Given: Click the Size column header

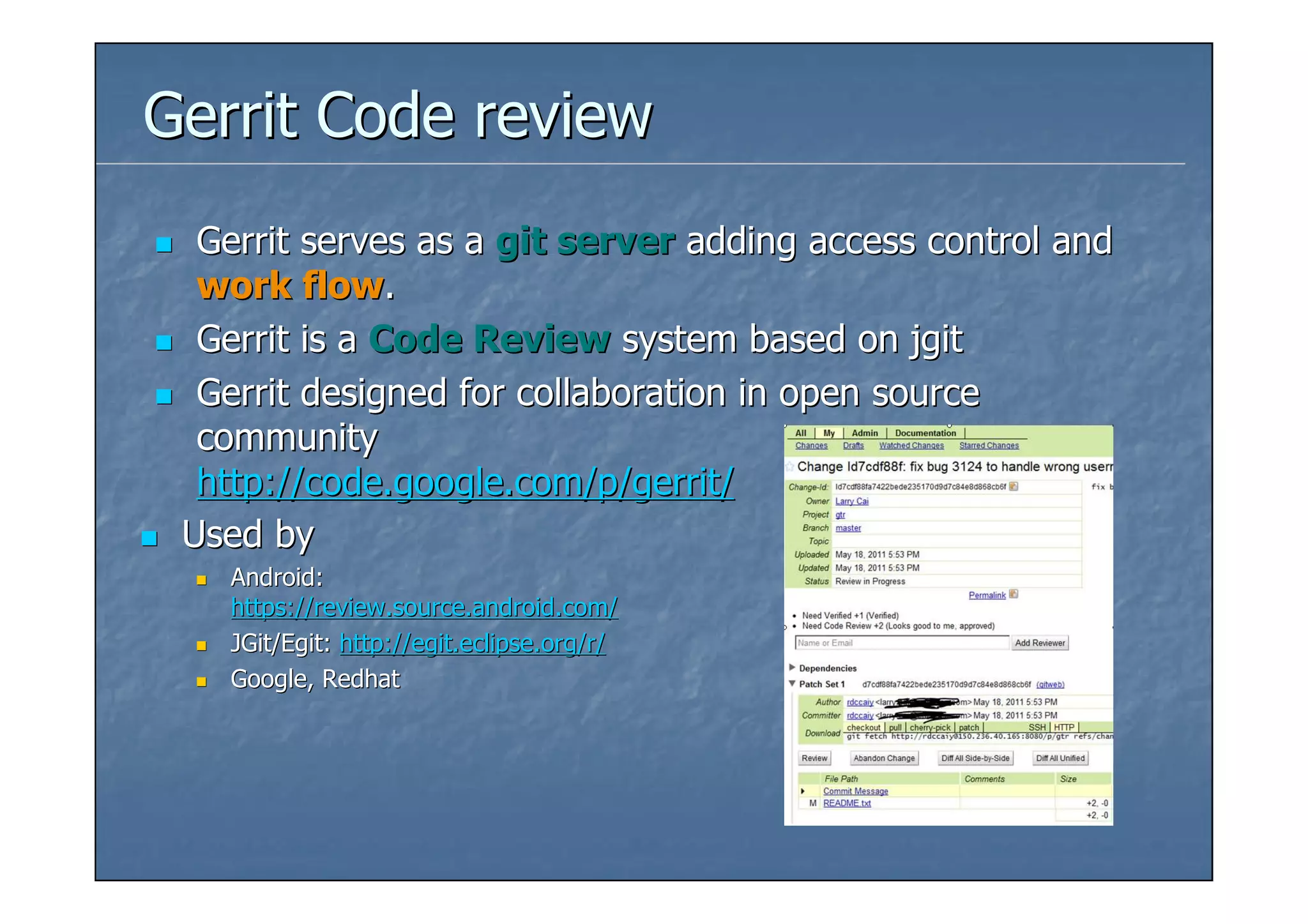Looking at the screenshot, I should [x=1068, y=779].
